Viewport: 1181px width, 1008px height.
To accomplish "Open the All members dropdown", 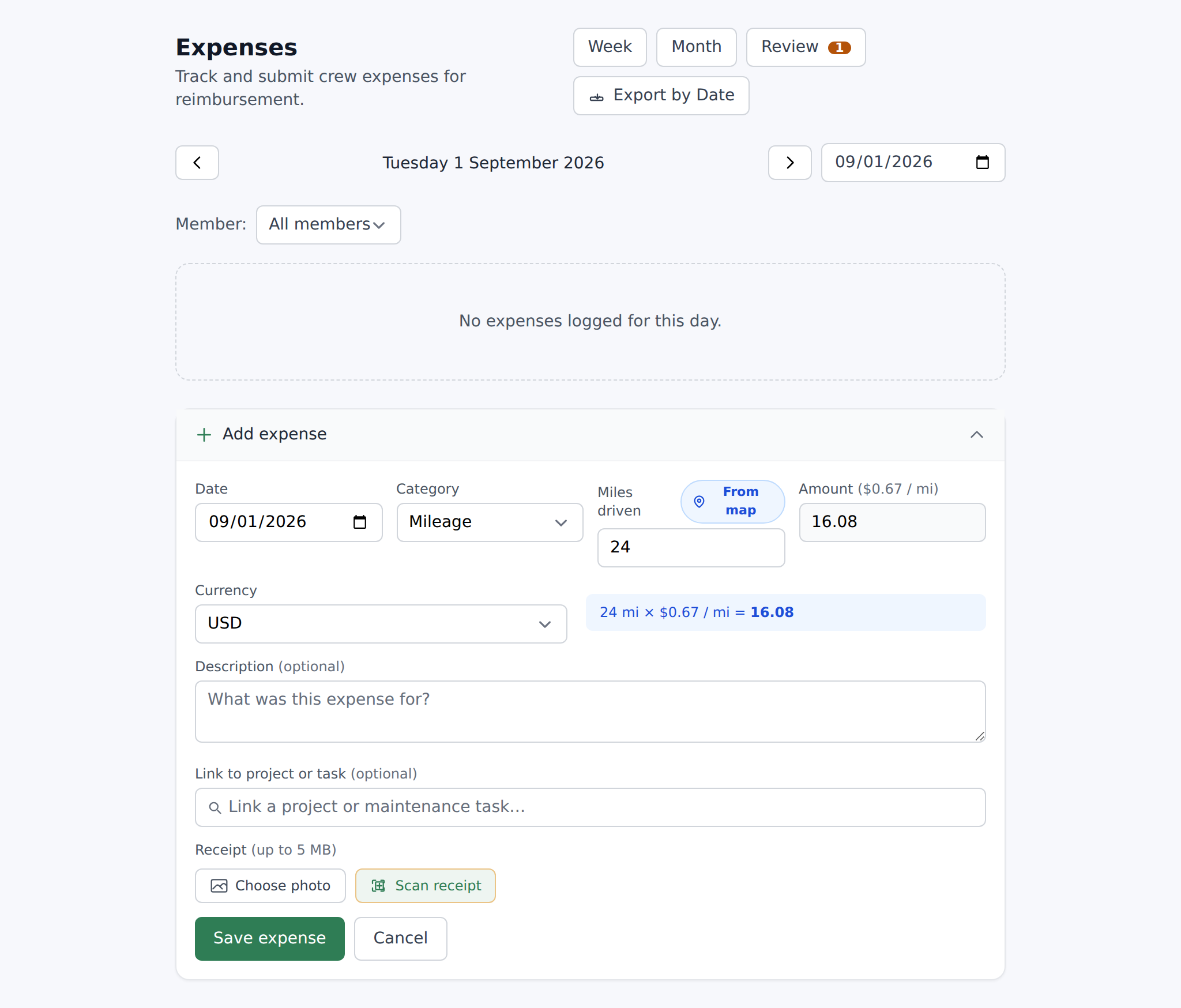I will (329, 225).
